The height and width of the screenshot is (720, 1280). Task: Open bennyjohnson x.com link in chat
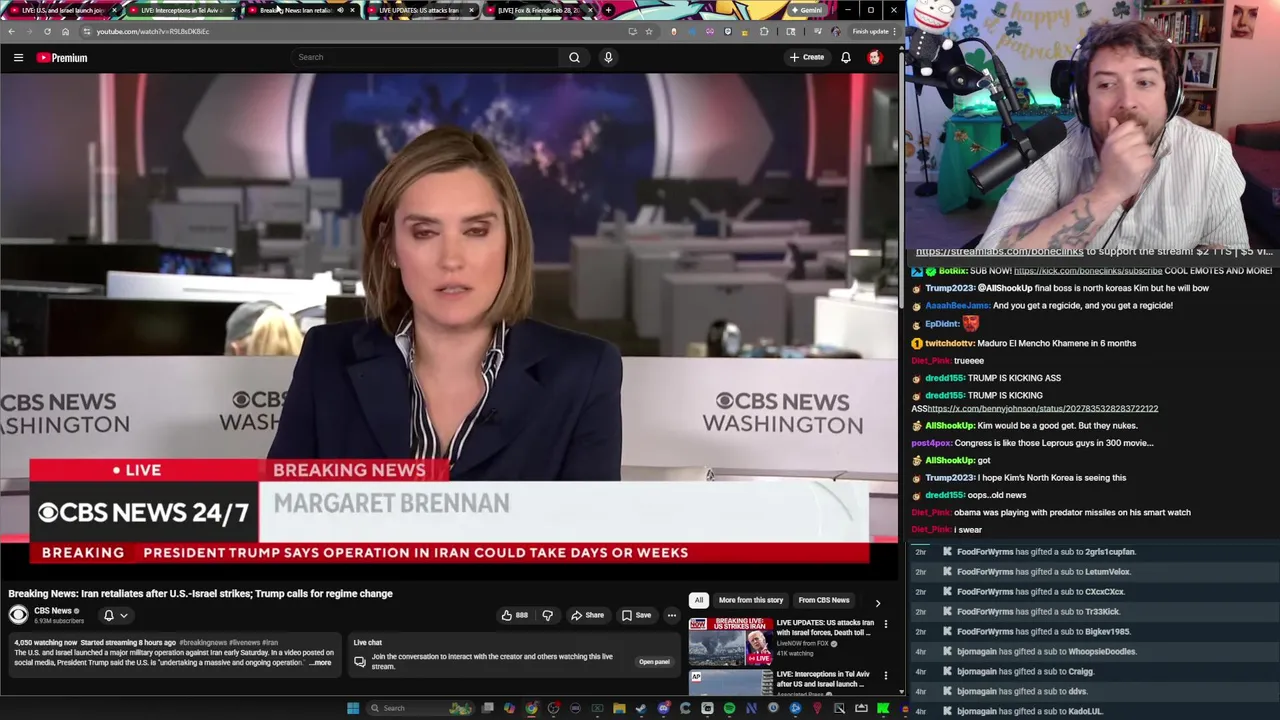point(1042,409)
